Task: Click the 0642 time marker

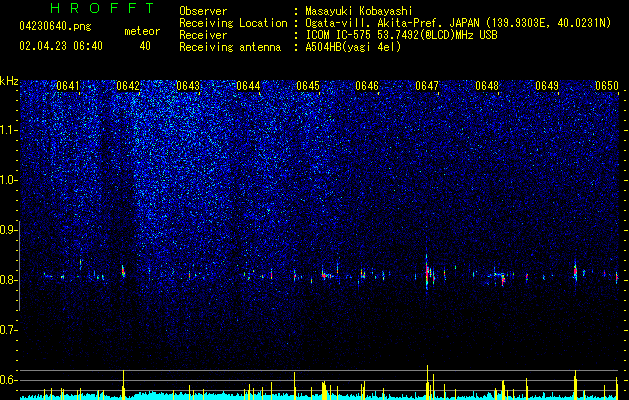Action: (x=128, y=86)
